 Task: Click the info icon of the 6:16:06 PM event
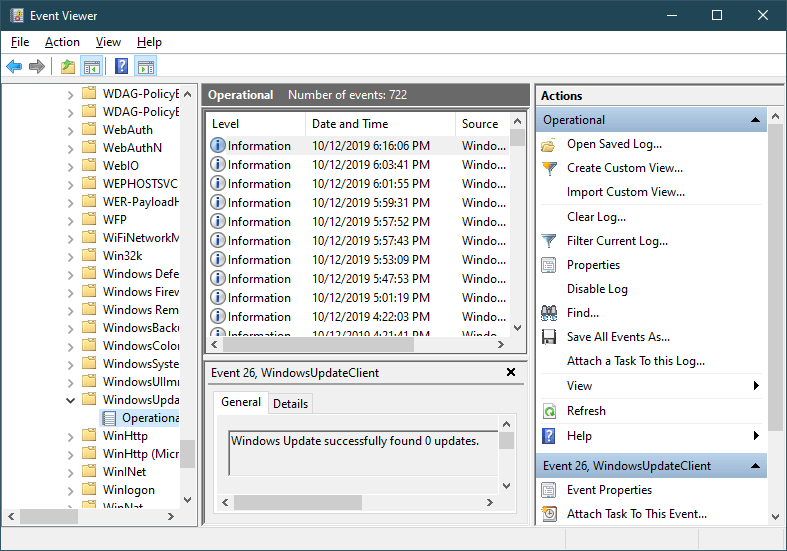point(217,146)
